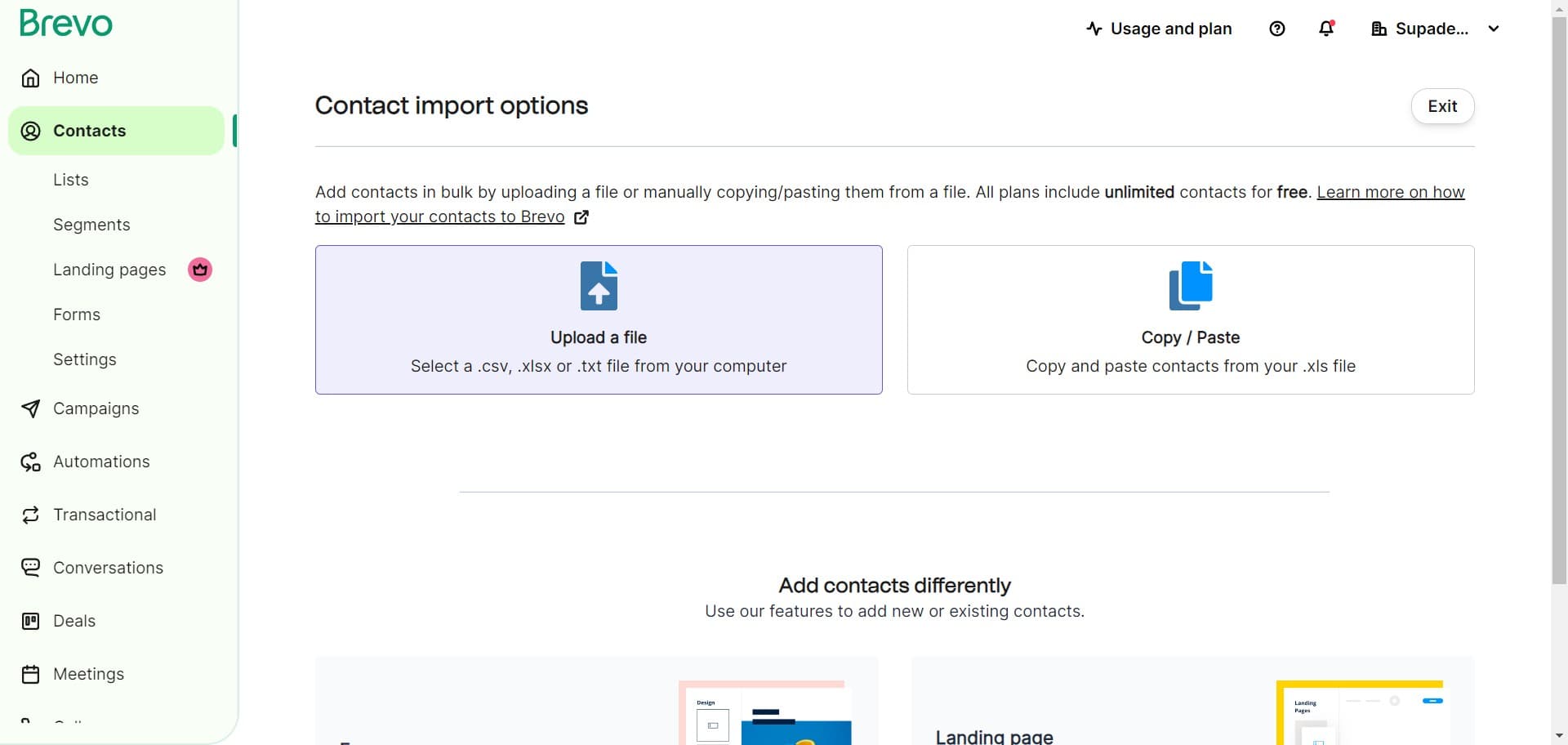Open the Automations section
This screenshot has width=1568, height=745.
click(100, 462)
